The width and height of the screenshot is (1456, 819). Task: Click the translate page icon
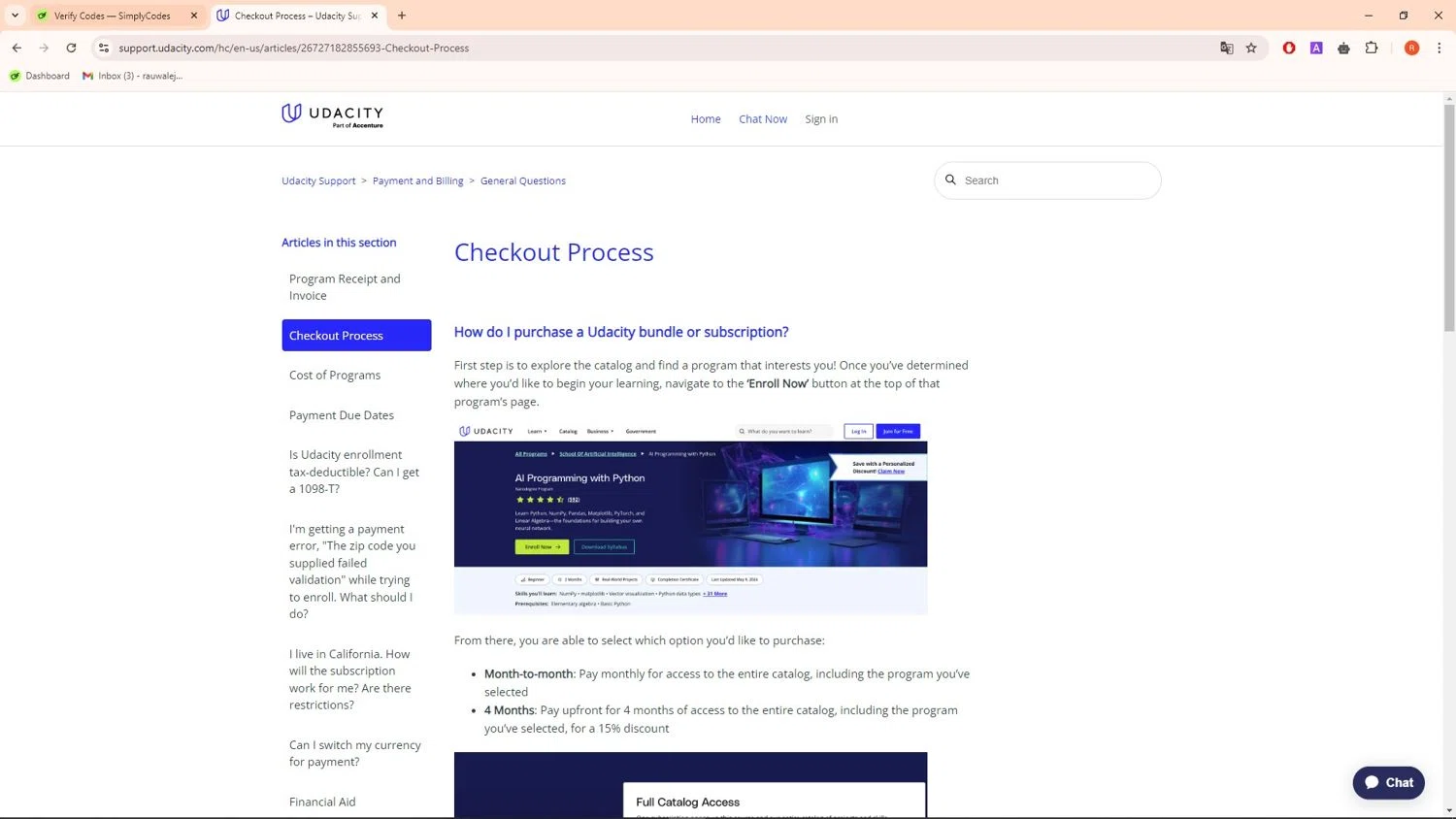coord(1227,48)
